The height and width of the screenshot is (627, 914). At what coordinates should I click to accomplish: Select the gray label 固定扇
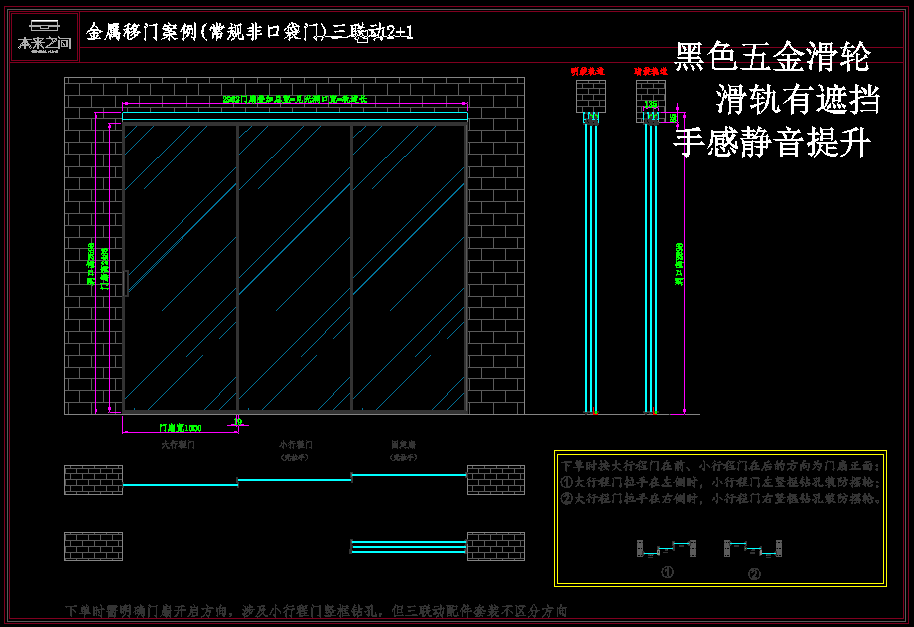tap(403, 445)
